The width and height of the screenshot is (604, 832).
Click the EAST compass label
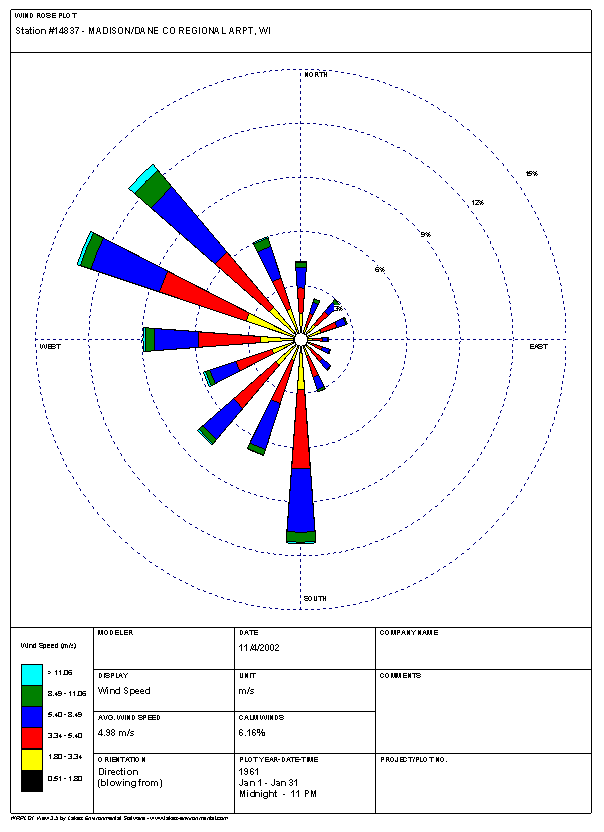[538, 346]
